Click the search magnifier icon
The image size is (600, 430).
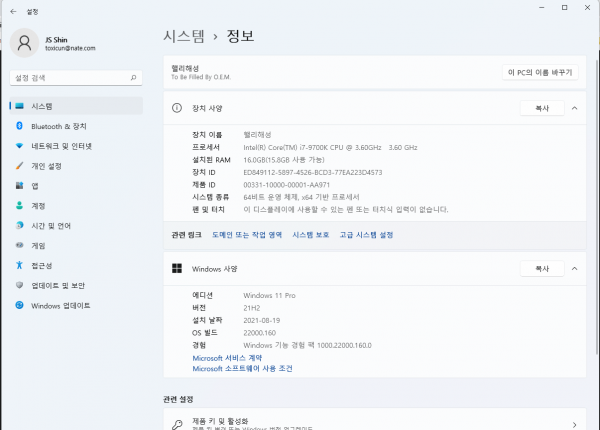[134, 78]
